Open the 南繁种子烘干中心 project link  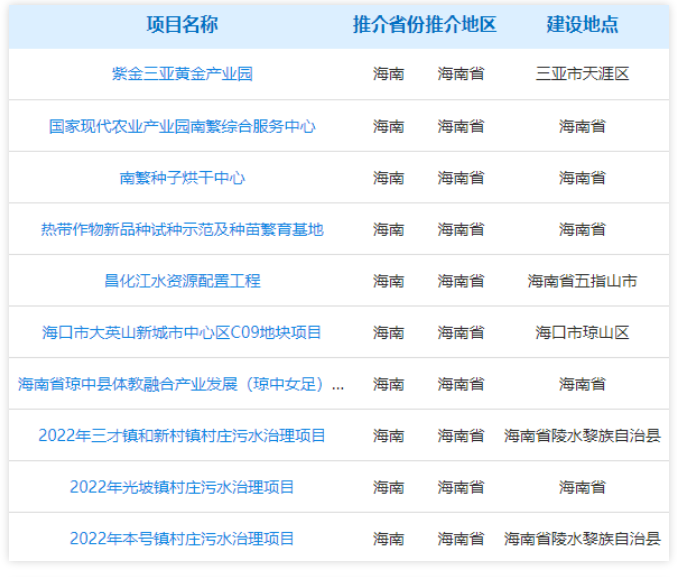pyautogui.click(x=182, y=177)
